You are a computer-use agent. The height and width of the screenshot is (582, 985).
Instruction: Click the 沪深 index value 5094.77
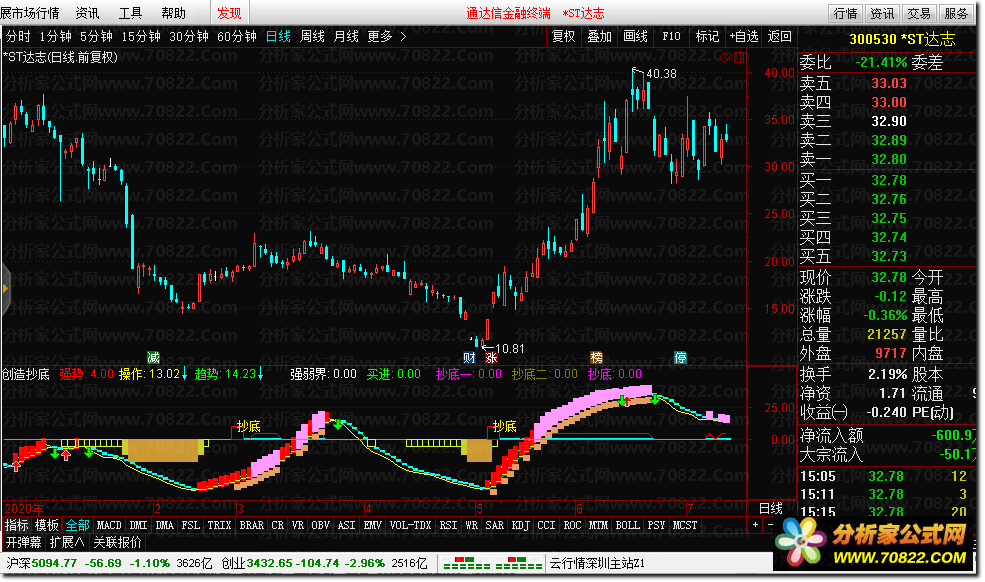click(x=54, y=563)
